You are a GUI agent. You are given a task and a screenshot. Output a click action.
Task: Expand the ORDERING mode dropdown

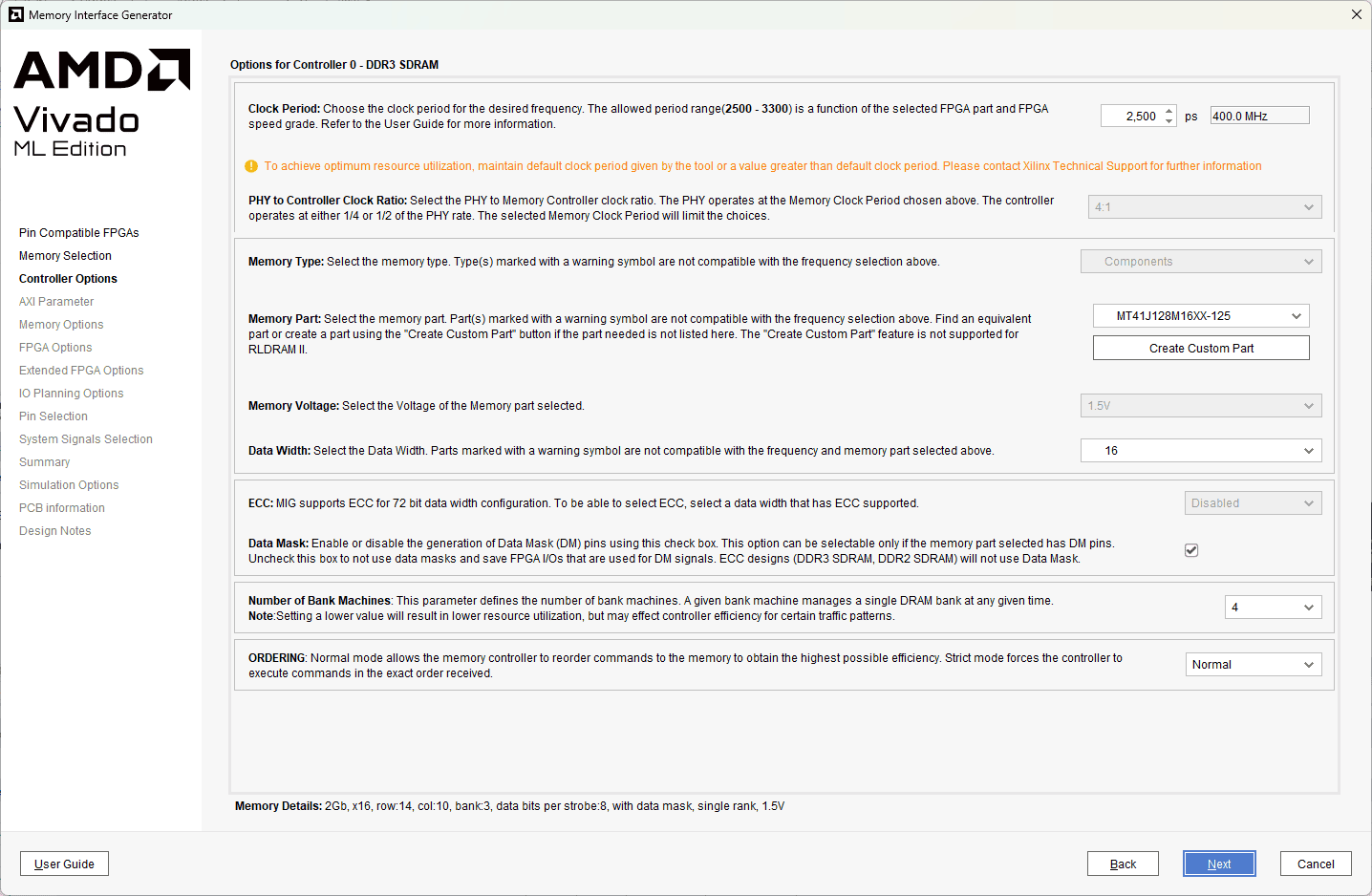[x=1253, y=665]
